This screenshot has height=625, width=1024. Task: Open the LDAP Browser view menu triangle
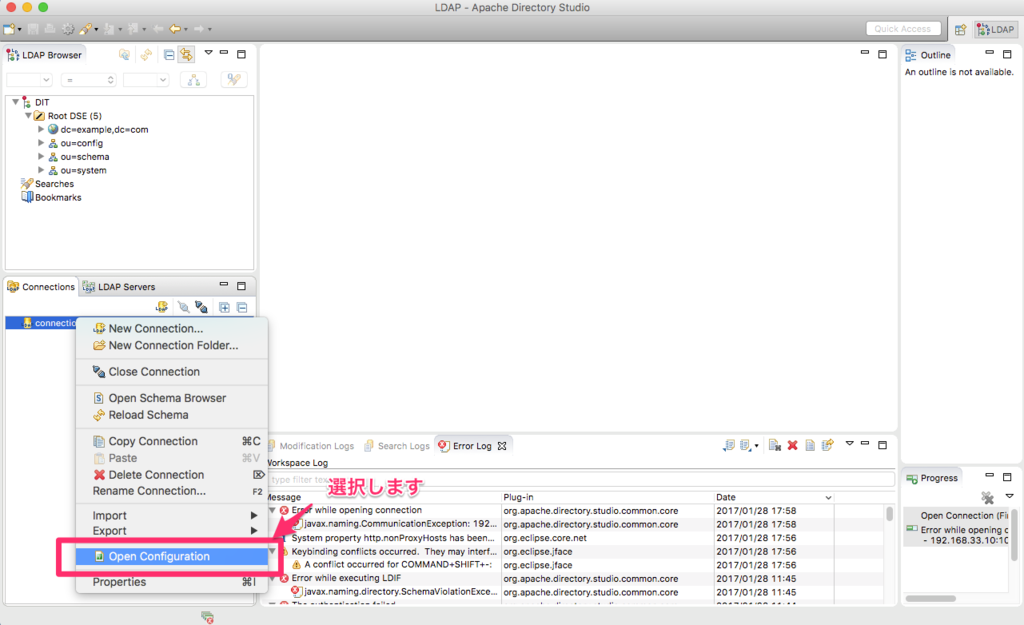pos(208,53)
